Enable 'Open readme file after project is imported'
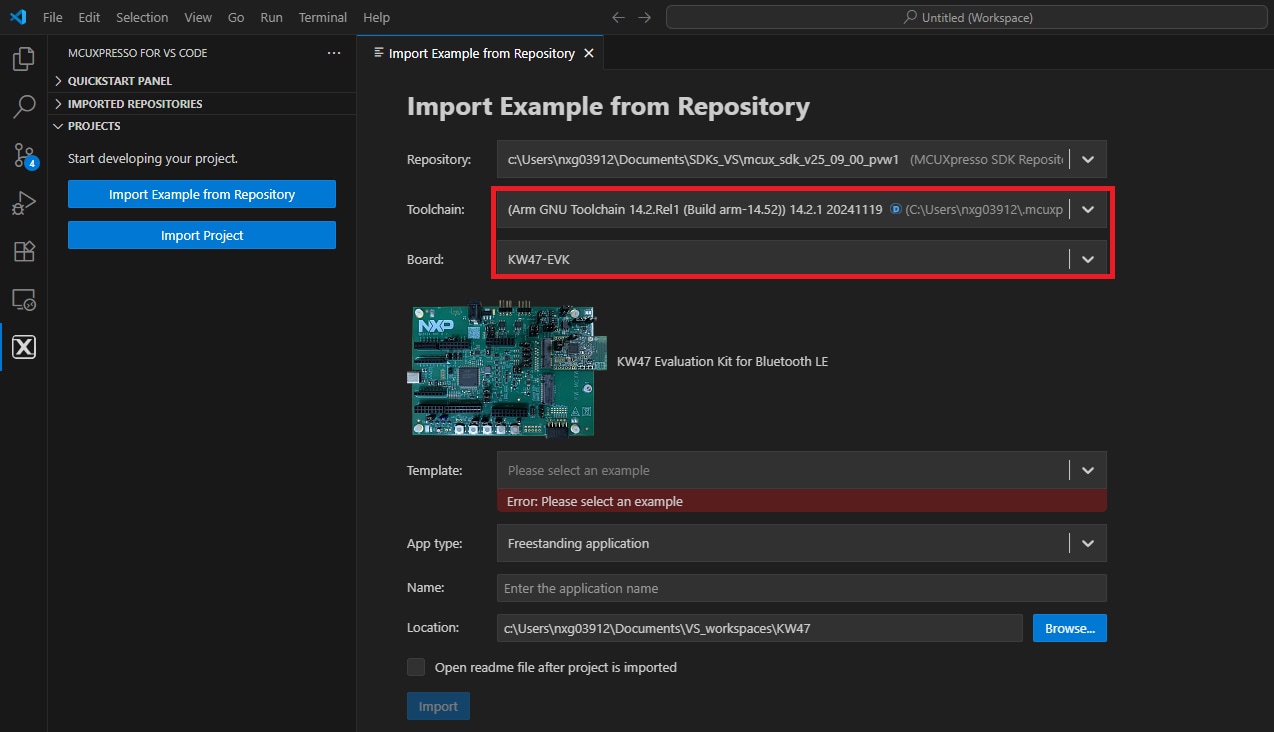1274x732 pixels. pos(416,667)
